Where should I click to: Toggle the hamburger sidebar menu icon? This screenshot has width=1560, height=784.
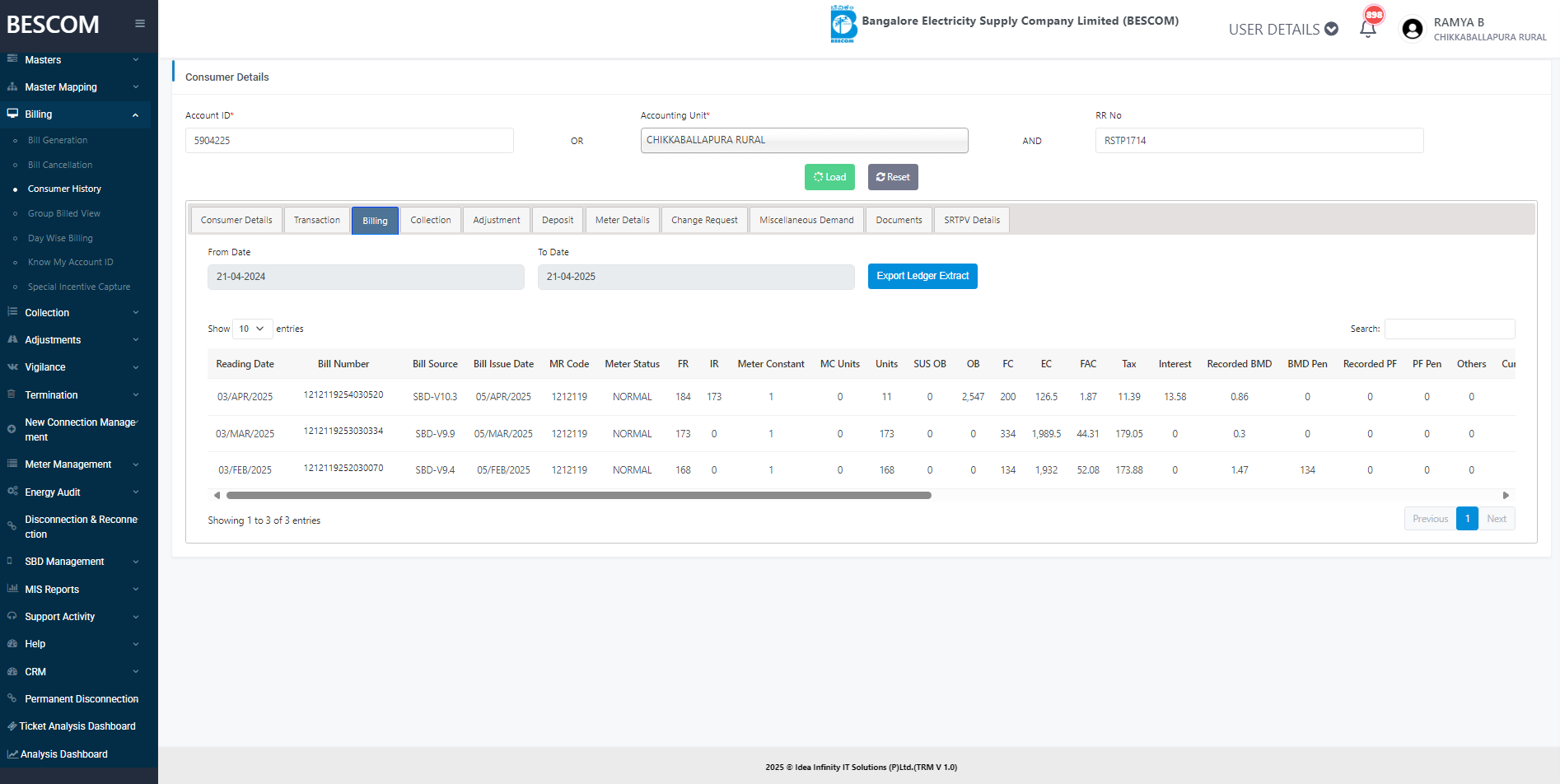point(140,24)
